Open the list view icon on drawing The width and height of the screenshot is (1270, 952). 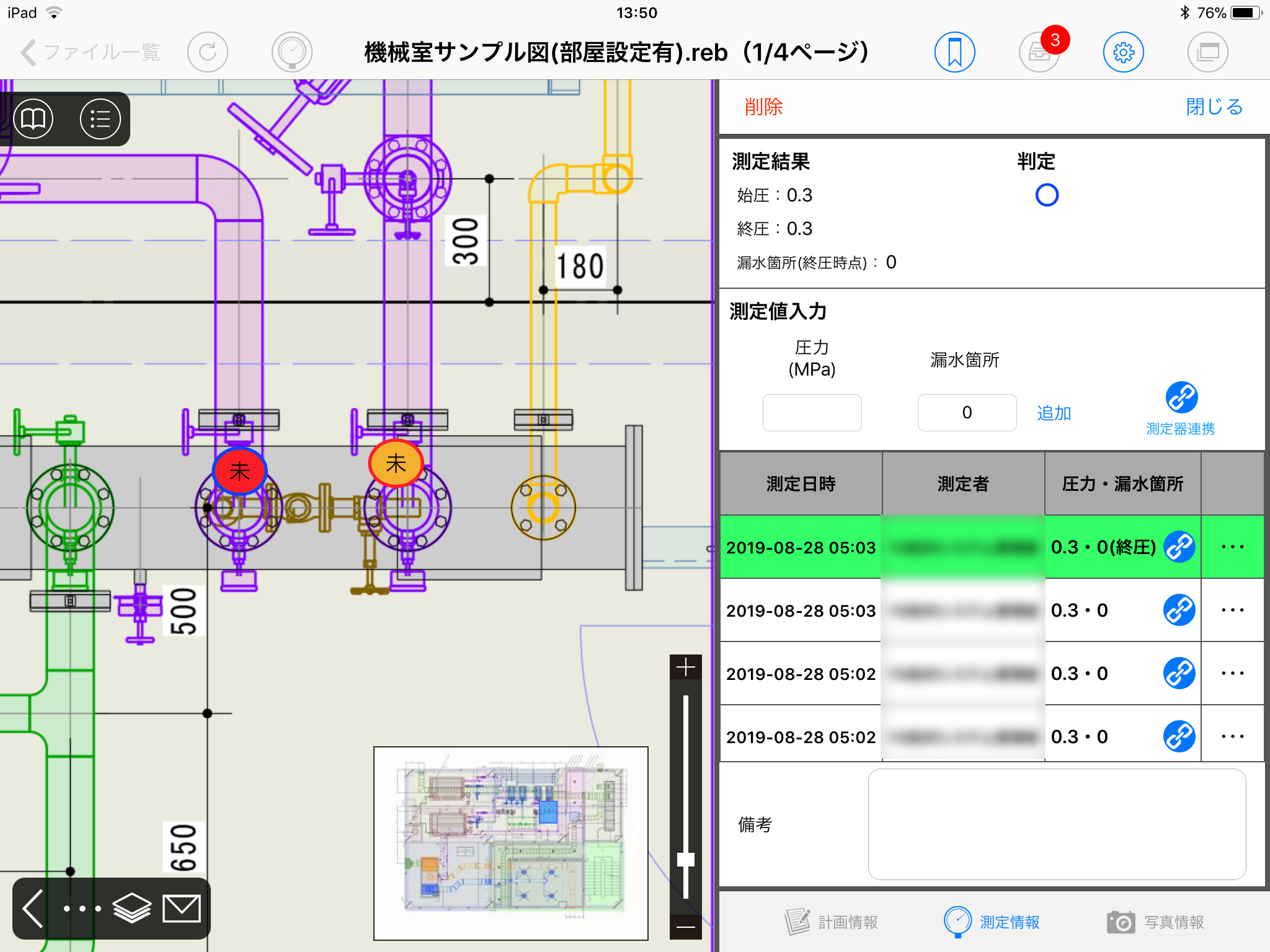pyautogui.click(x=100, y=118)
